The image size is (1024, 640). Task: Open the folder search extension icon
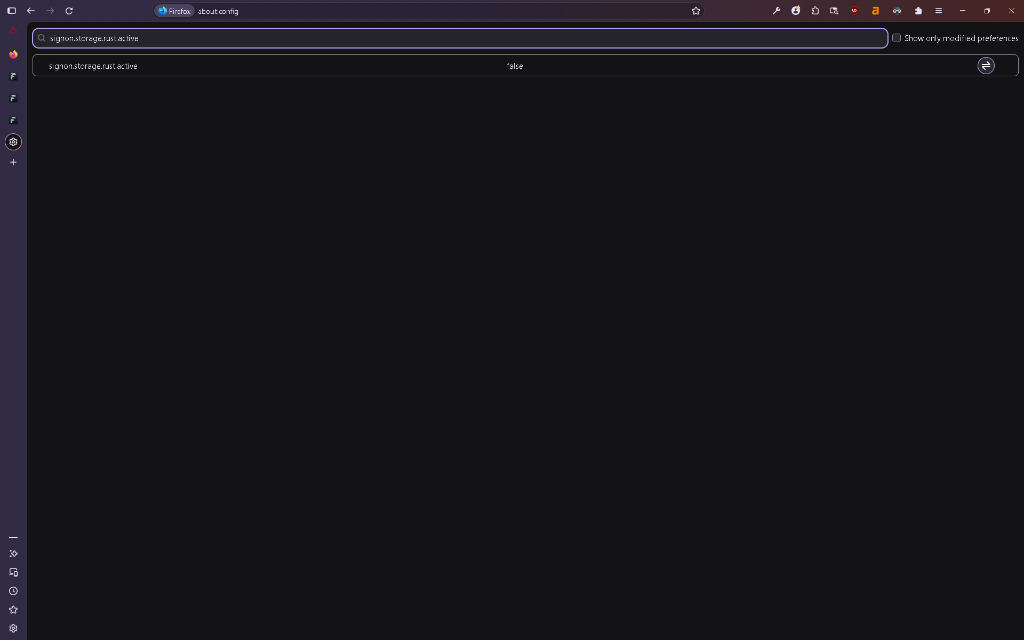click(x=834, y=10)
